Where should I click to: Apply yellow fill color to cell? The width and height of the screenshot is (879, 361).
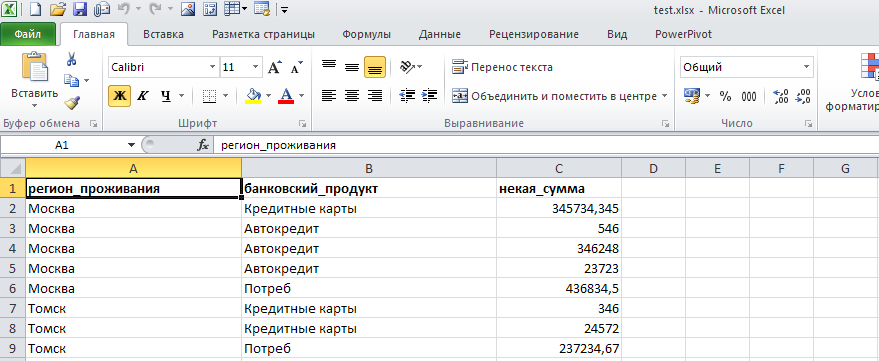[x=254, y=96]
